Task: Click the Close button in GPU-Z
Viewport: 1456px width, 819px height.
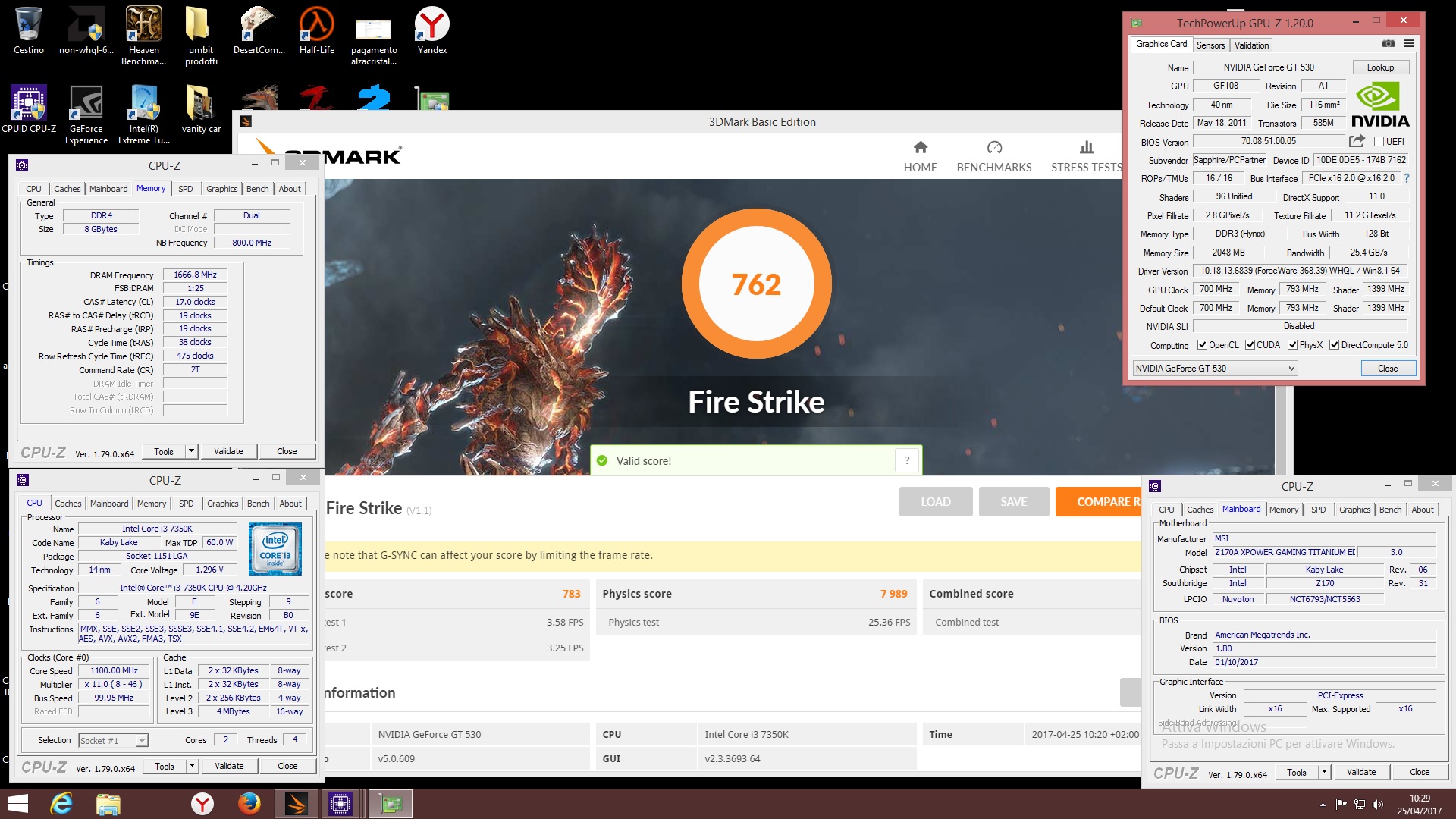Action: [x=1388, y=369]
